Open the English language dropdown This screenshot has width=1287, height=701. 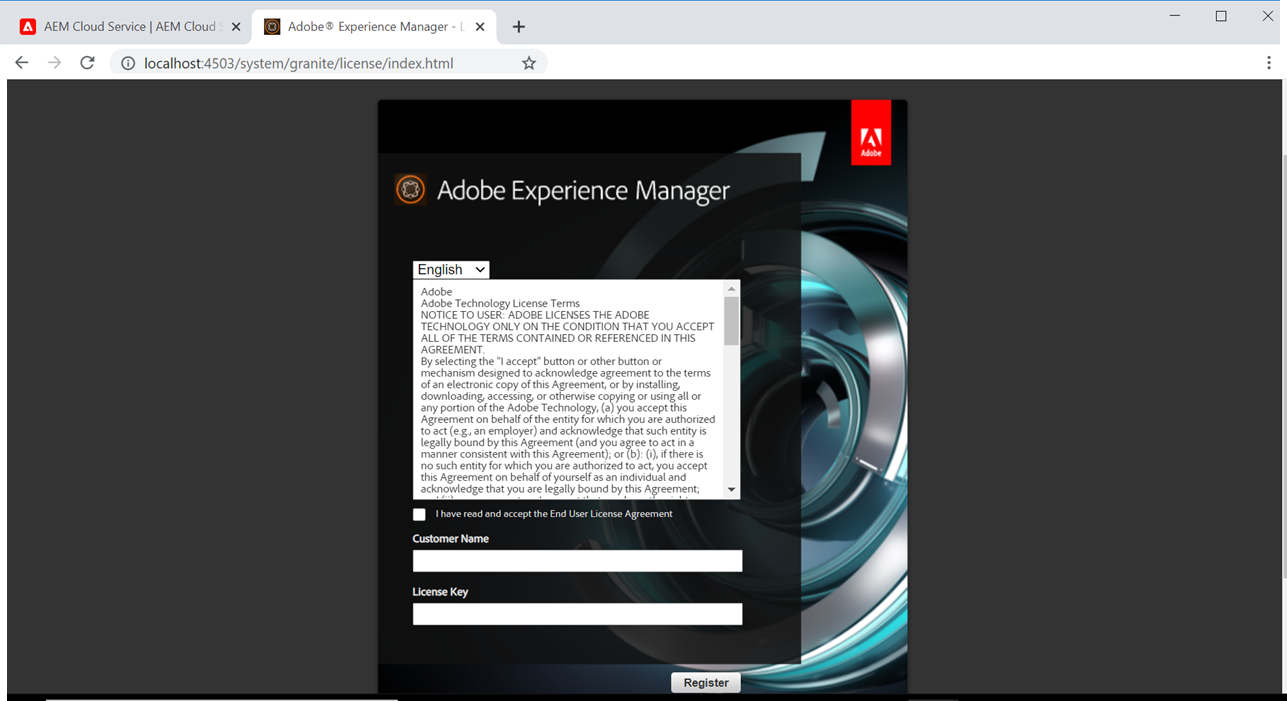point(451,270)
